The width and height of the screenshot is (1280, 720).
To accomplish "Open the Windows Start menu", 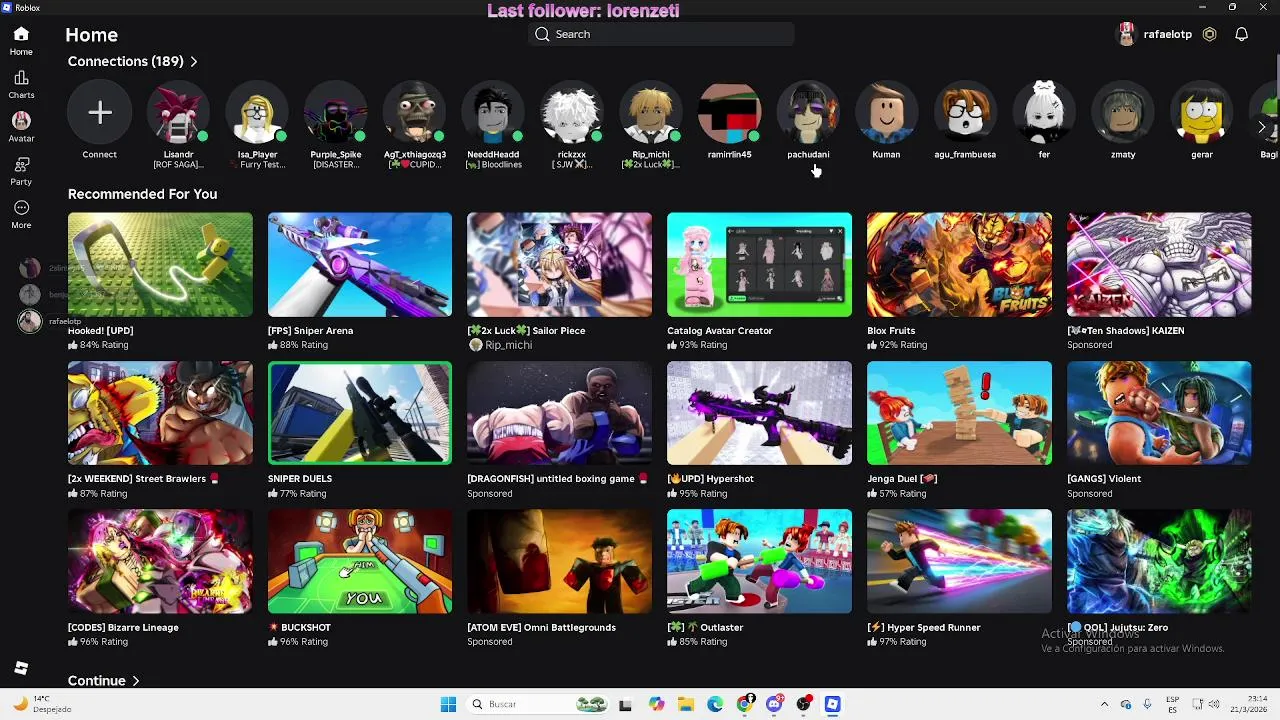I will (x=448, y=704).
